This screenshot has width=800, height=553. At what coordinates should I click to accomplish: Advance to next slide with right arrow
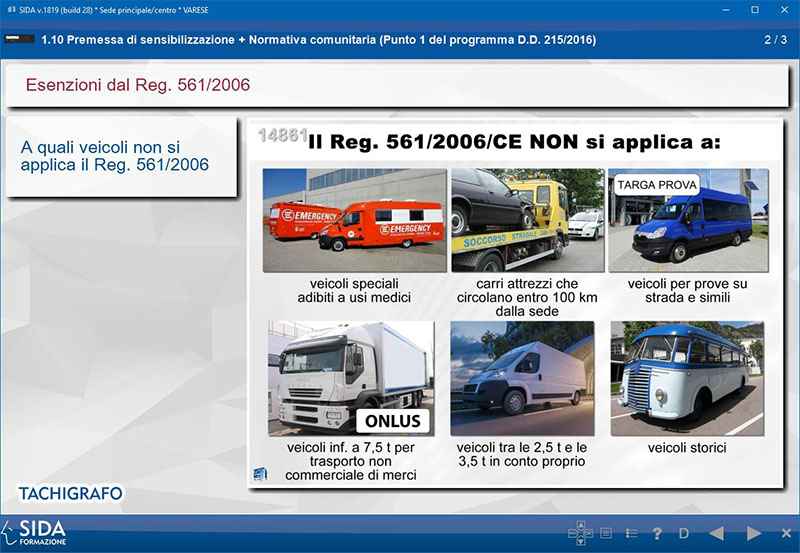coord(754,533)
